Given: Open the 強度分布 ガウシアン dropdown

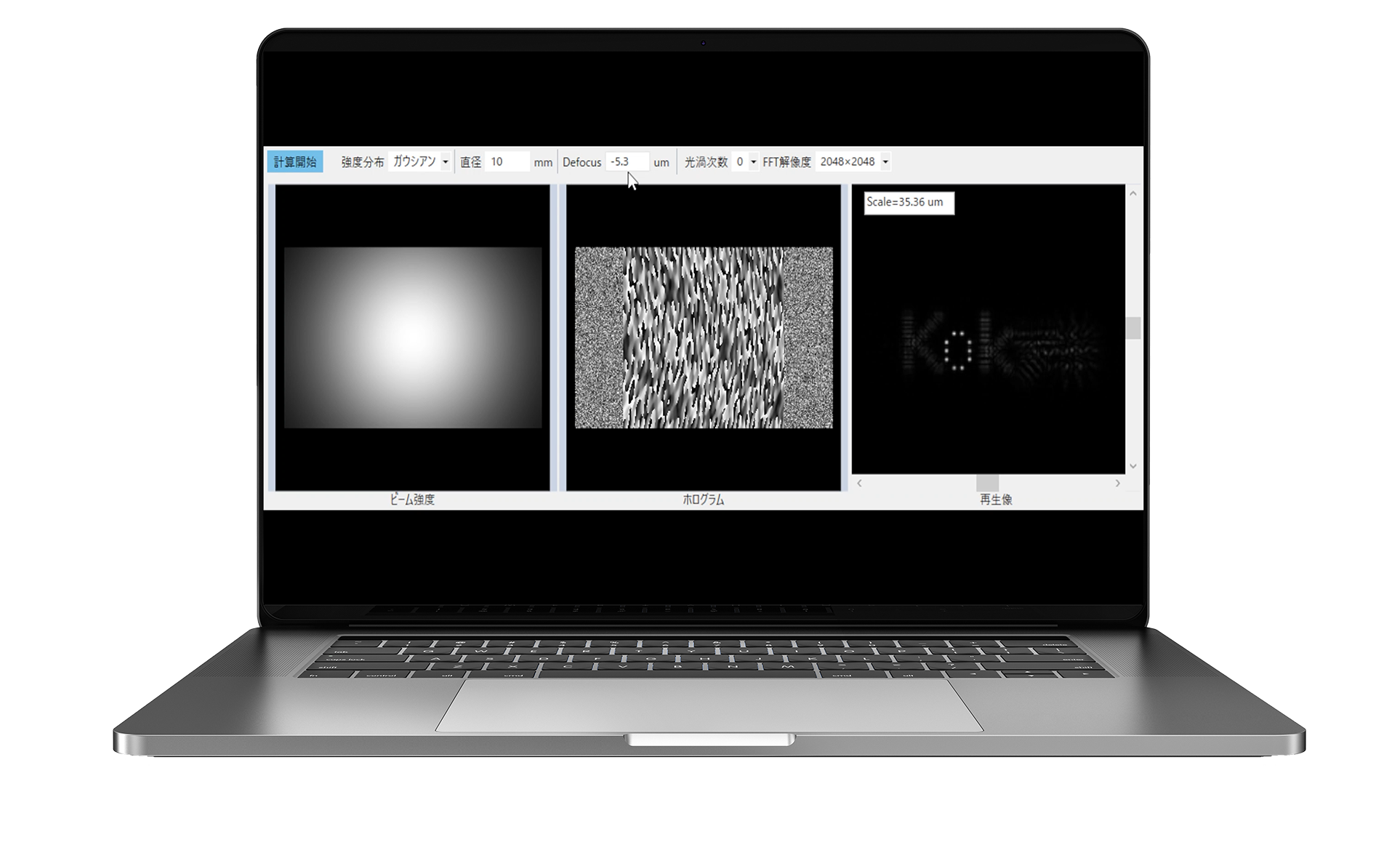Looking at the screenshot, I should (445, 162).
